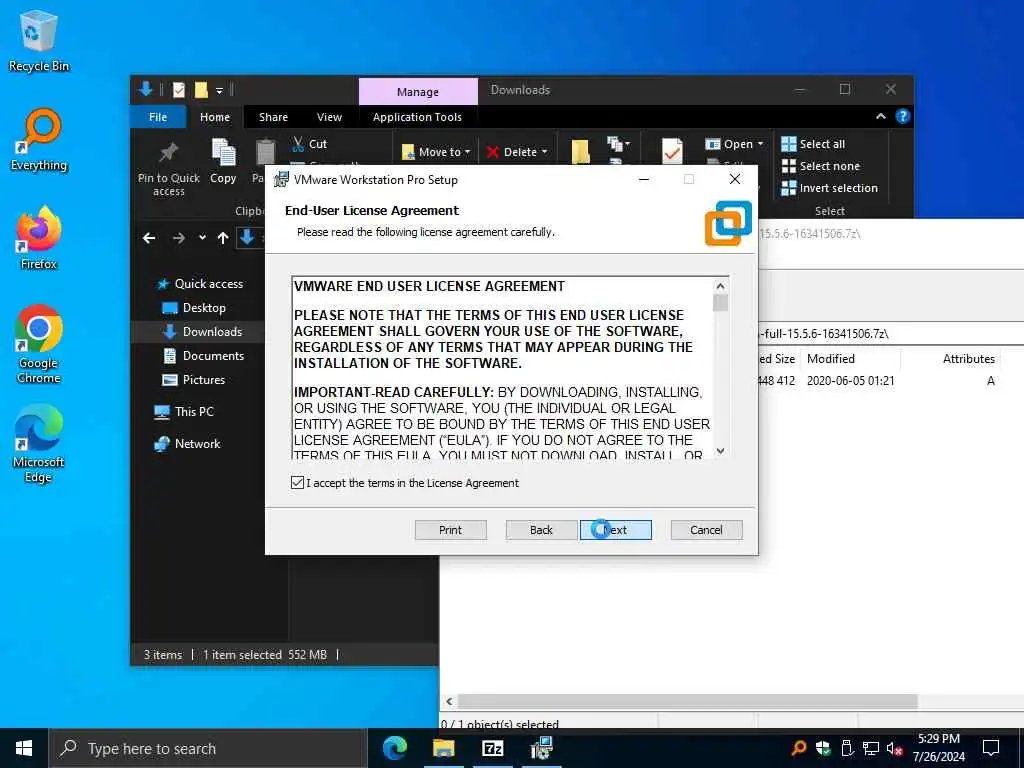
Task: Open Customize Quick Access Toolbar dropdown
Action: (x=219, y=90)
